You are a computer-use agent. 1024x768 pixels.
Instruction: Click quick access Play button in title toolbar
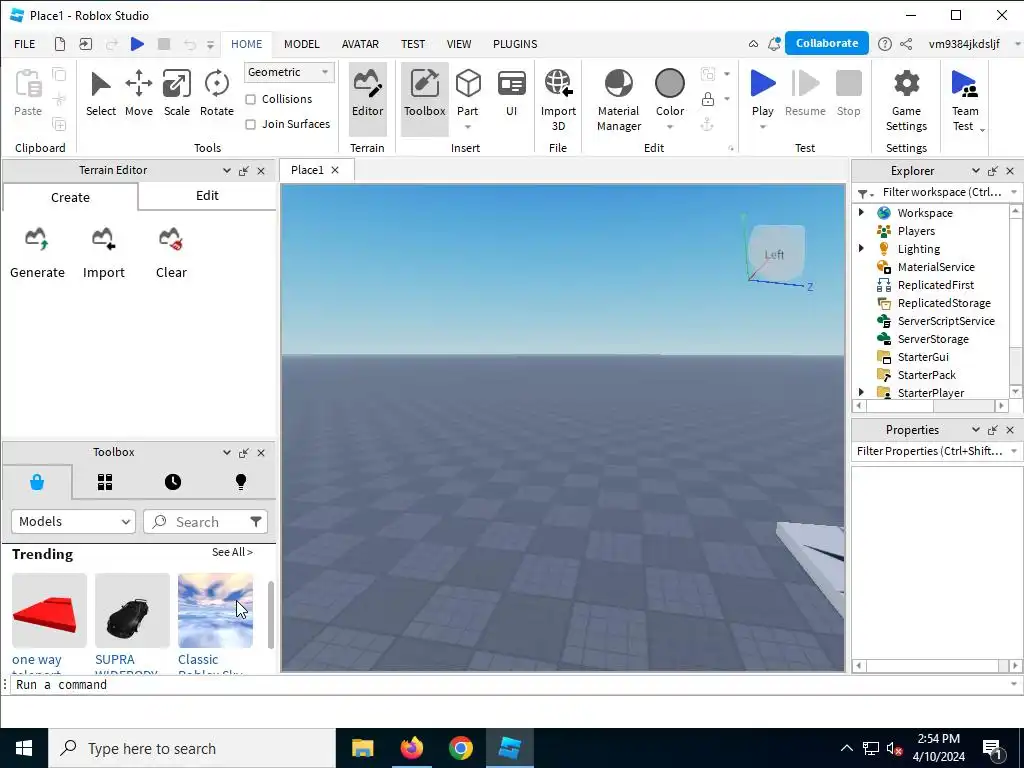pos(137,44)
